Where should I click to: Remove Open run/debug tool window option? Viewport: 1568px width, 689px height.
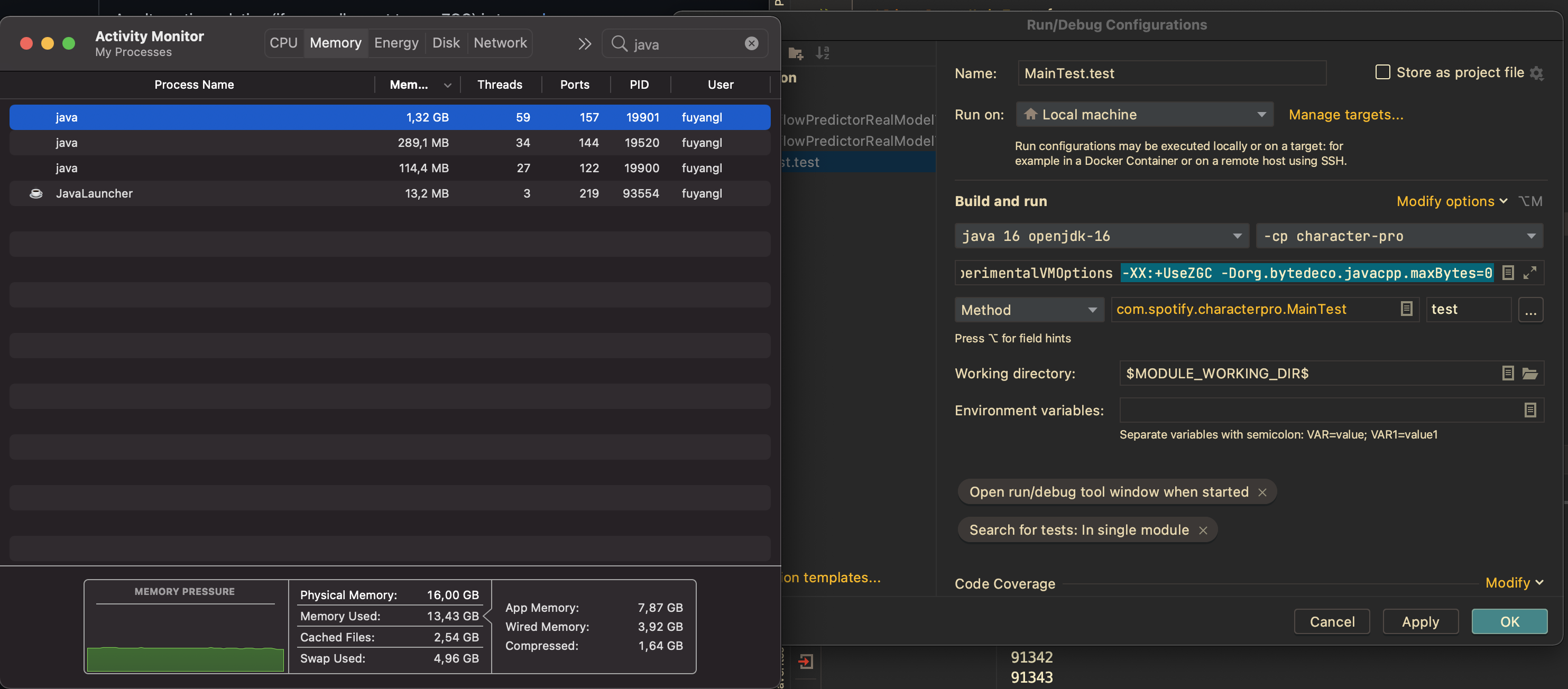1262,492
